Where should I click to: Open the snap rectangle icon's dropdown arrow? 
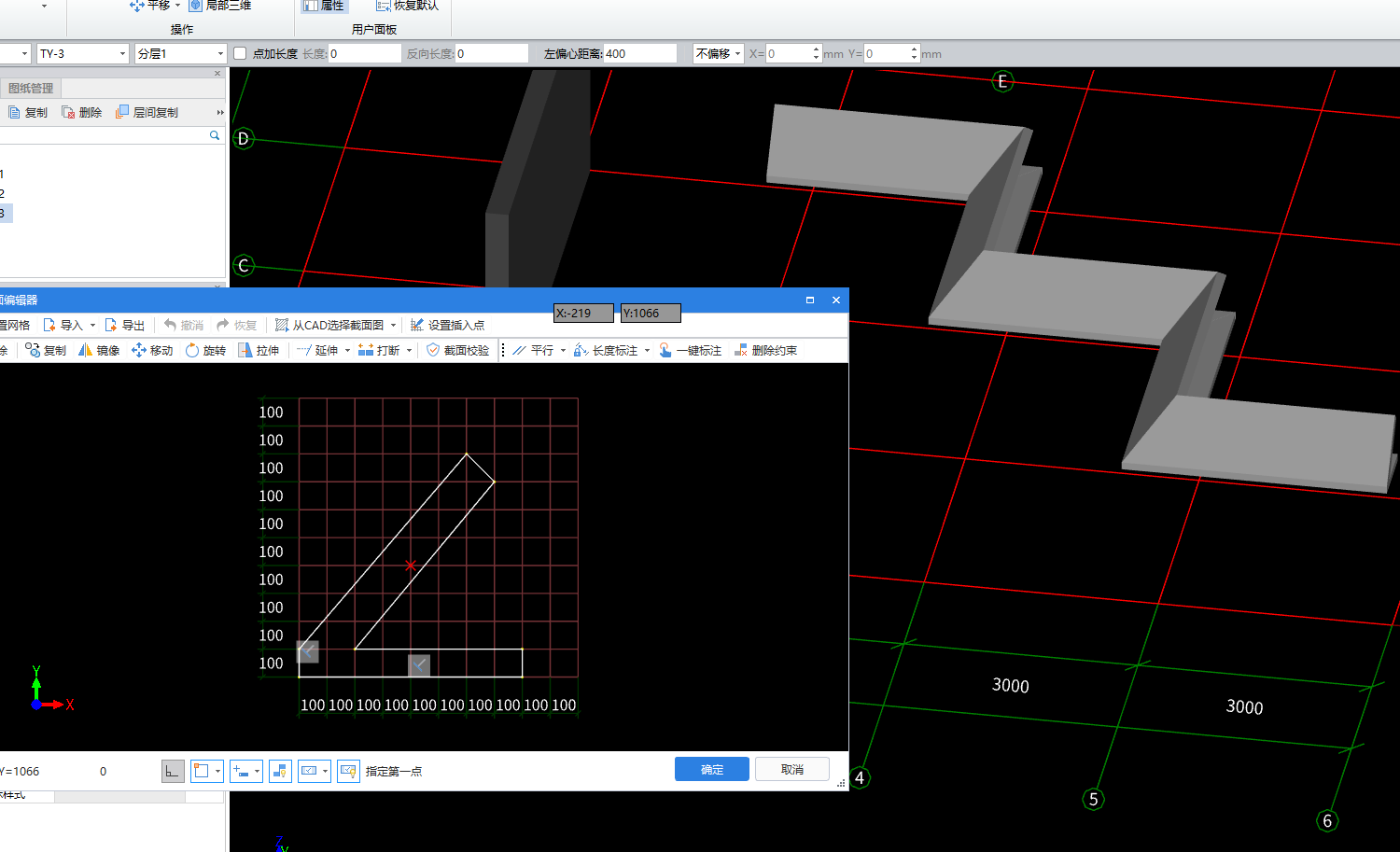(217, 771)
